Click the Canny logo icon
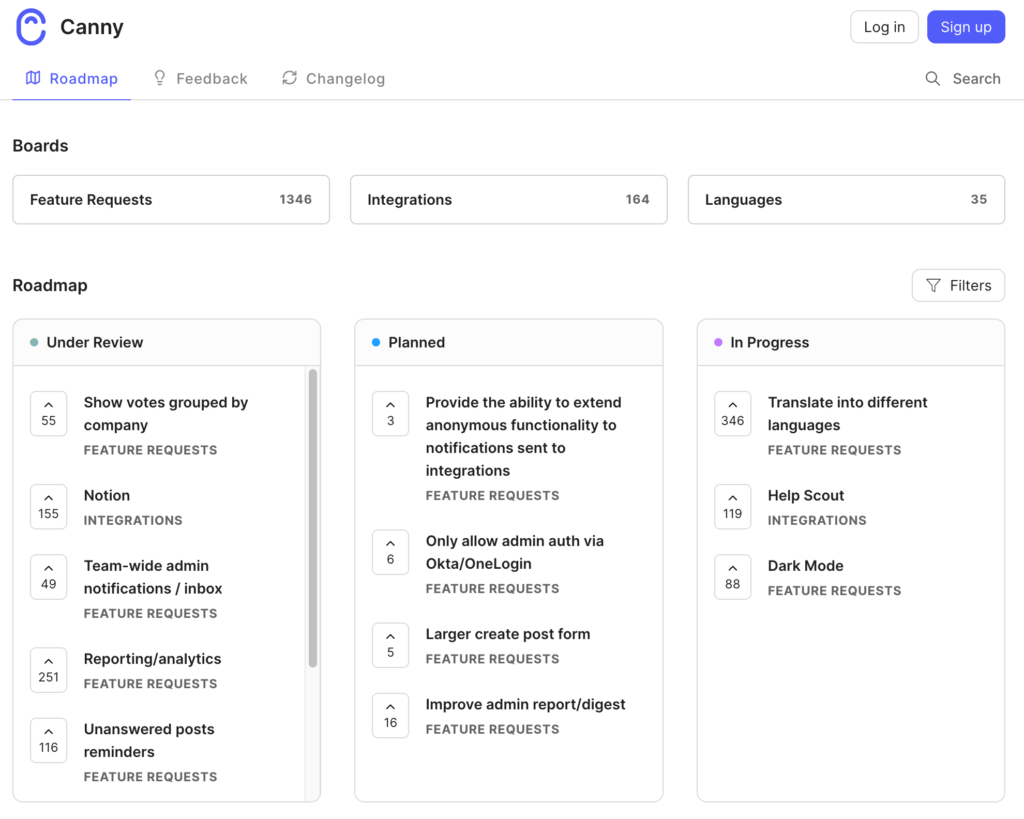The height and width of the screenshot is (819, 1024). tap(30, 27)
